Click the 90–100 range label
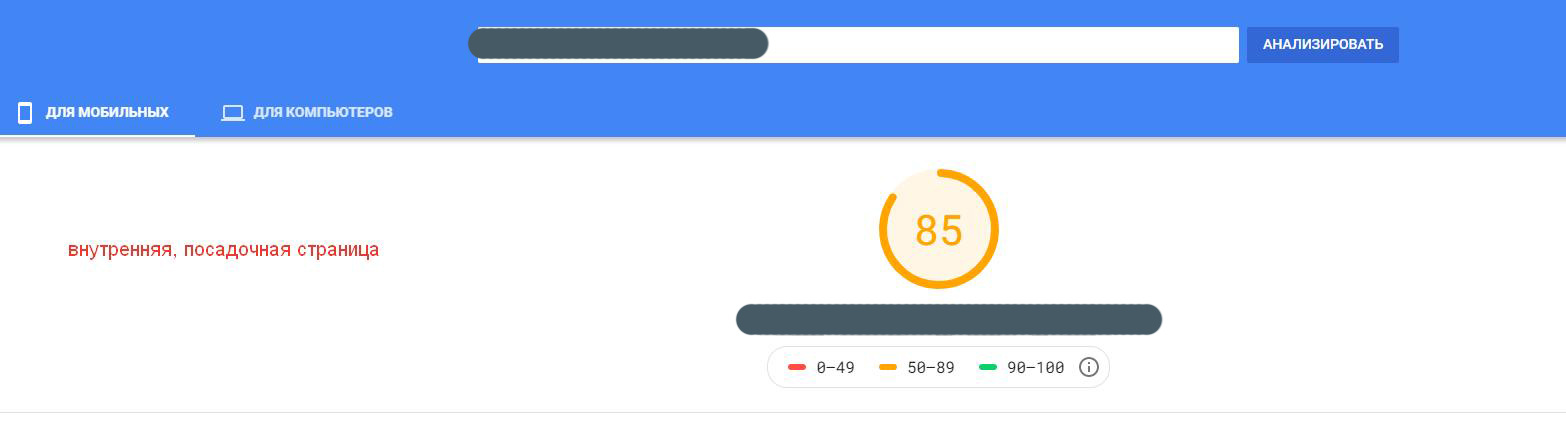 coord(1035,368)
